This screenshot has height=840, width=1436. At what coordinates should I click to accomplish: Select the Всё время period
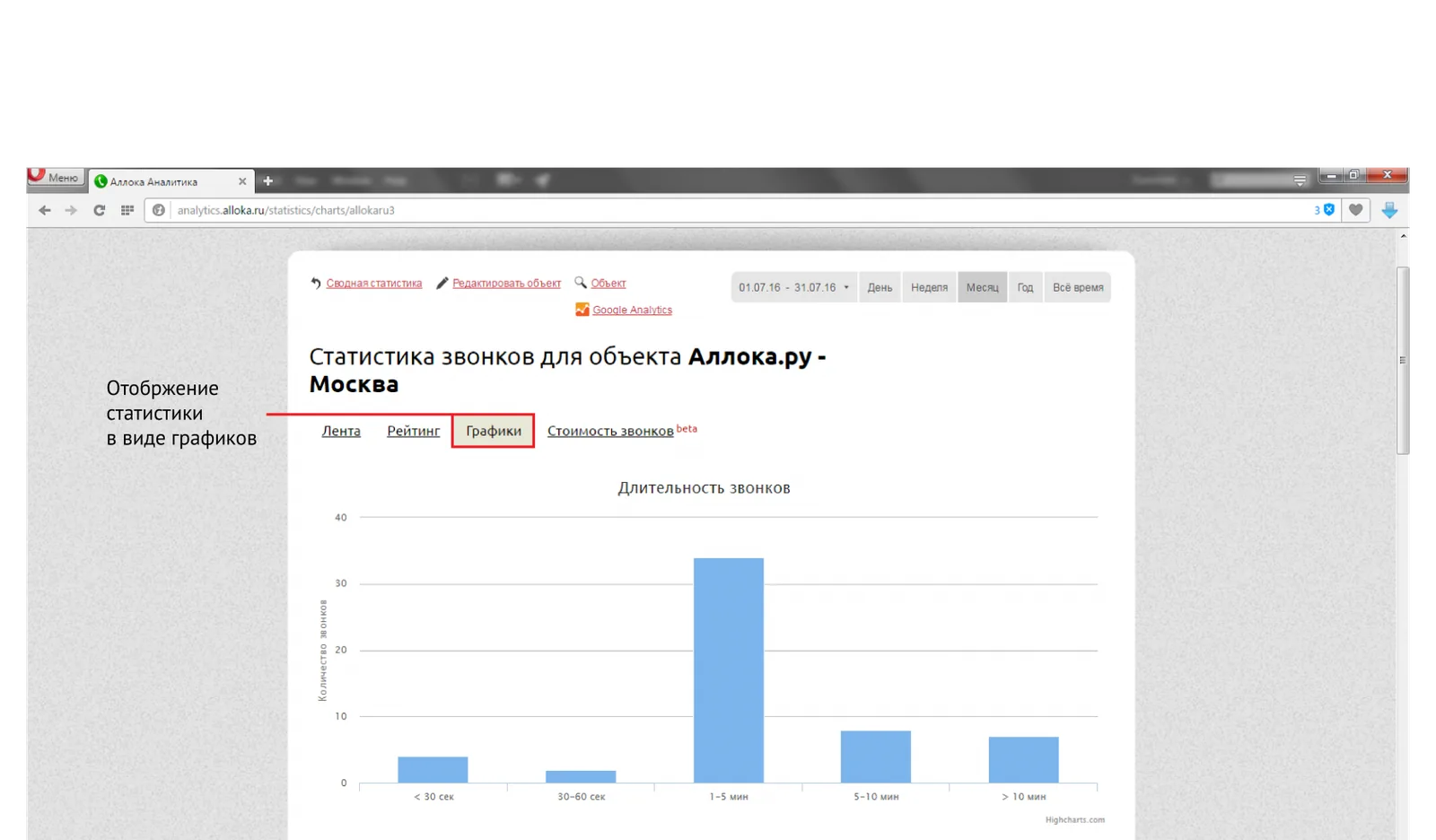(x=1078, y=287)
